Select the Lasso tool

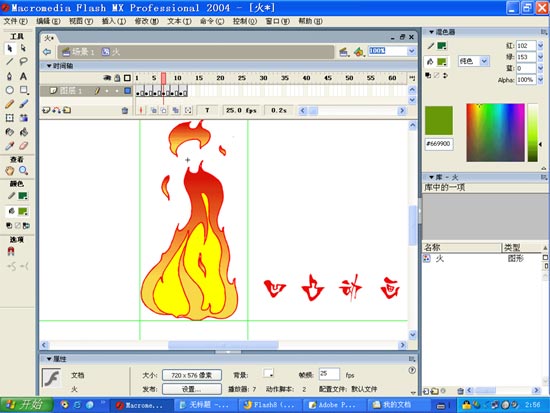[23, 62]
